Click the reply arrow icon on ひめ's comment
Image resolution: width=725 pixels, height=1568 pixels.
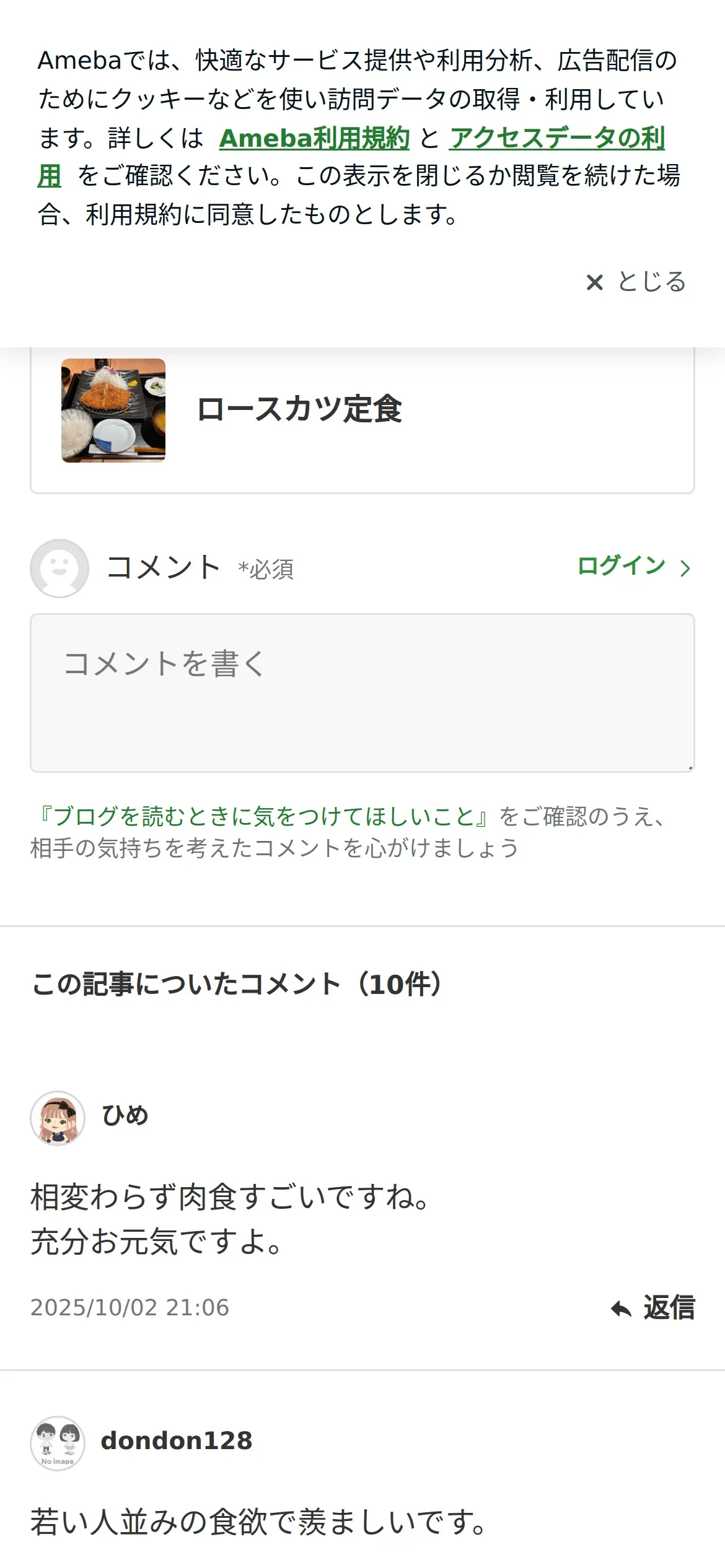(621, 1309)
